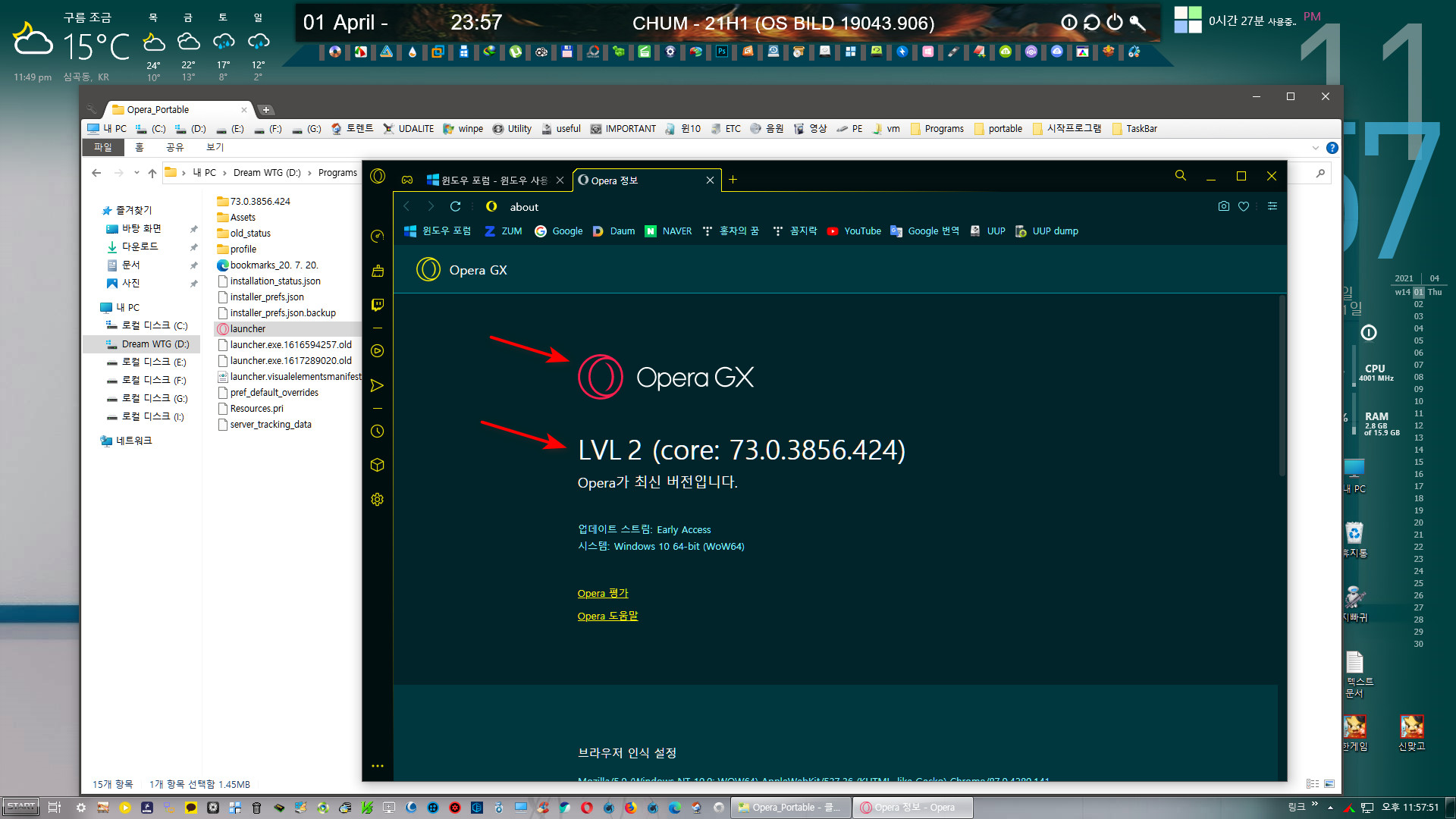Select Resources.pri file
The image size is (1456, 819).
(250, 408)
